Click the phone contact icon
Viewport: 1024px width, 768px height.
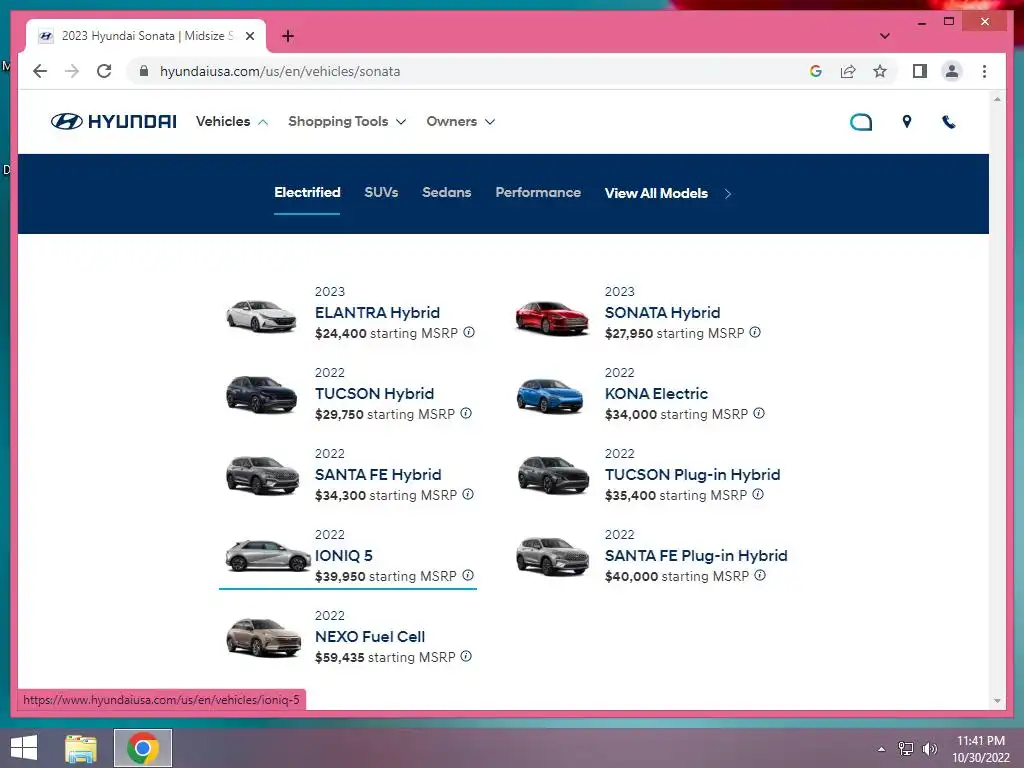coord(948,121)
